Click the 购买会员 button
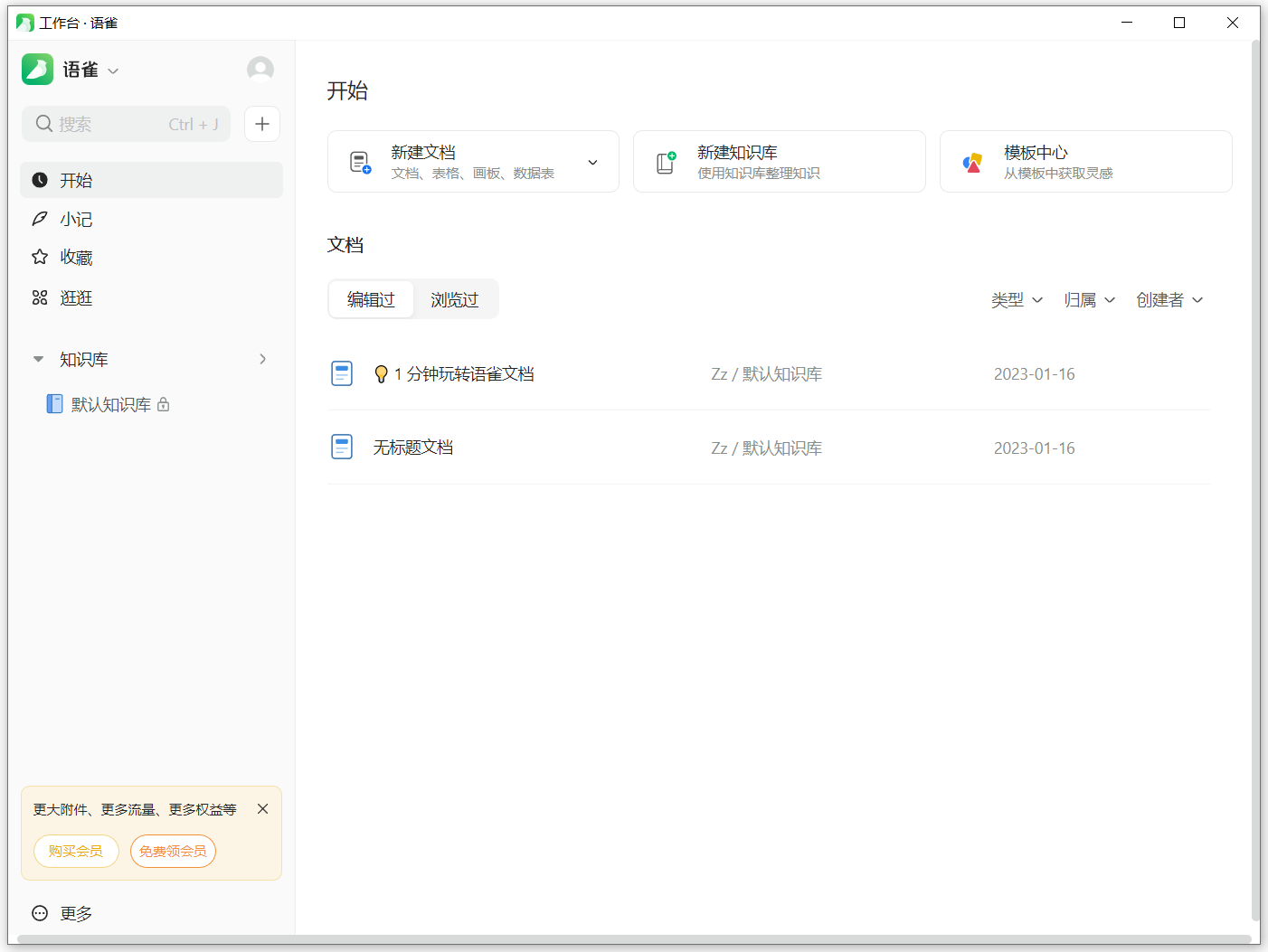This screenshot has height=952, width=1268. [76, 851]
